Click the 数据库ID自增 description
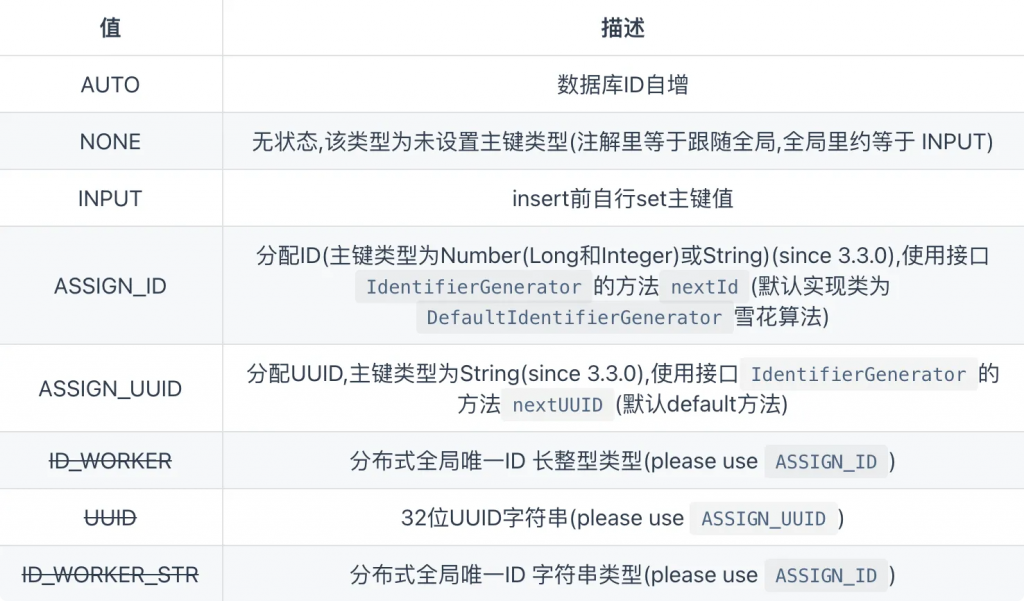The width and height of the screenshot is (1024, 601). tap(623, 84)
